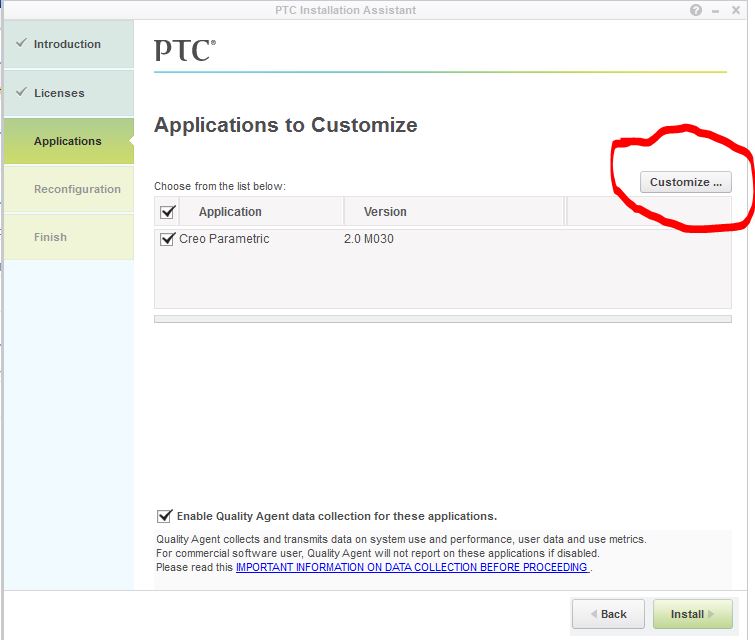Go Back to previous step
The width and height of the screenshot is (755, 640).
608,614
